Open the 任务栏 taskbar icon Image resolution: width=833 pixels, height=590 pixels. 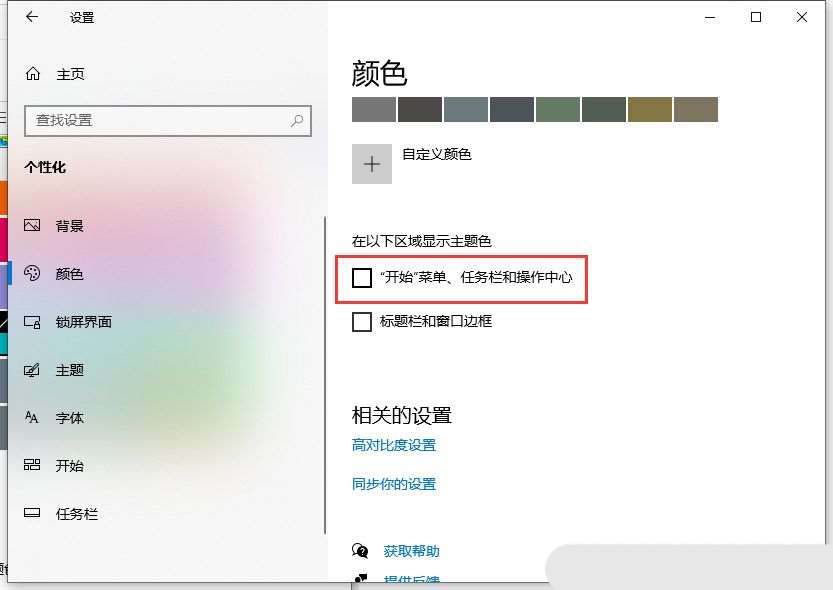tap(32, 513)
